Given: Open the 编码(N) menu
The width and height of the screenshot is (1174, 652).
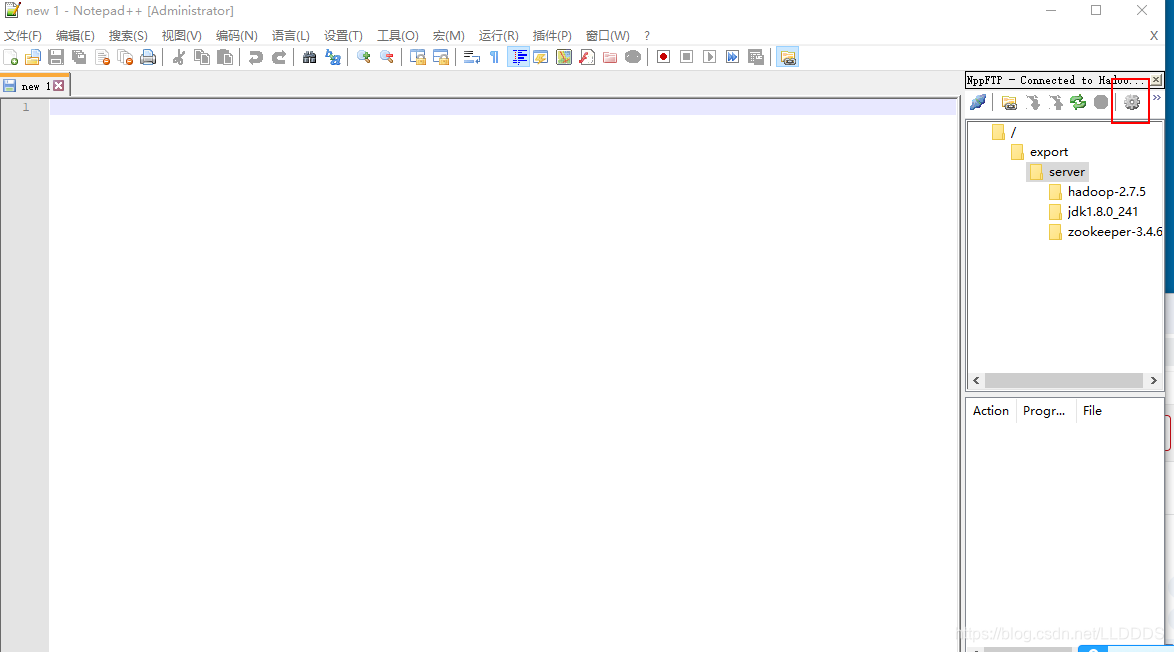Looking at the screenshot, I should tap(237, 35).
